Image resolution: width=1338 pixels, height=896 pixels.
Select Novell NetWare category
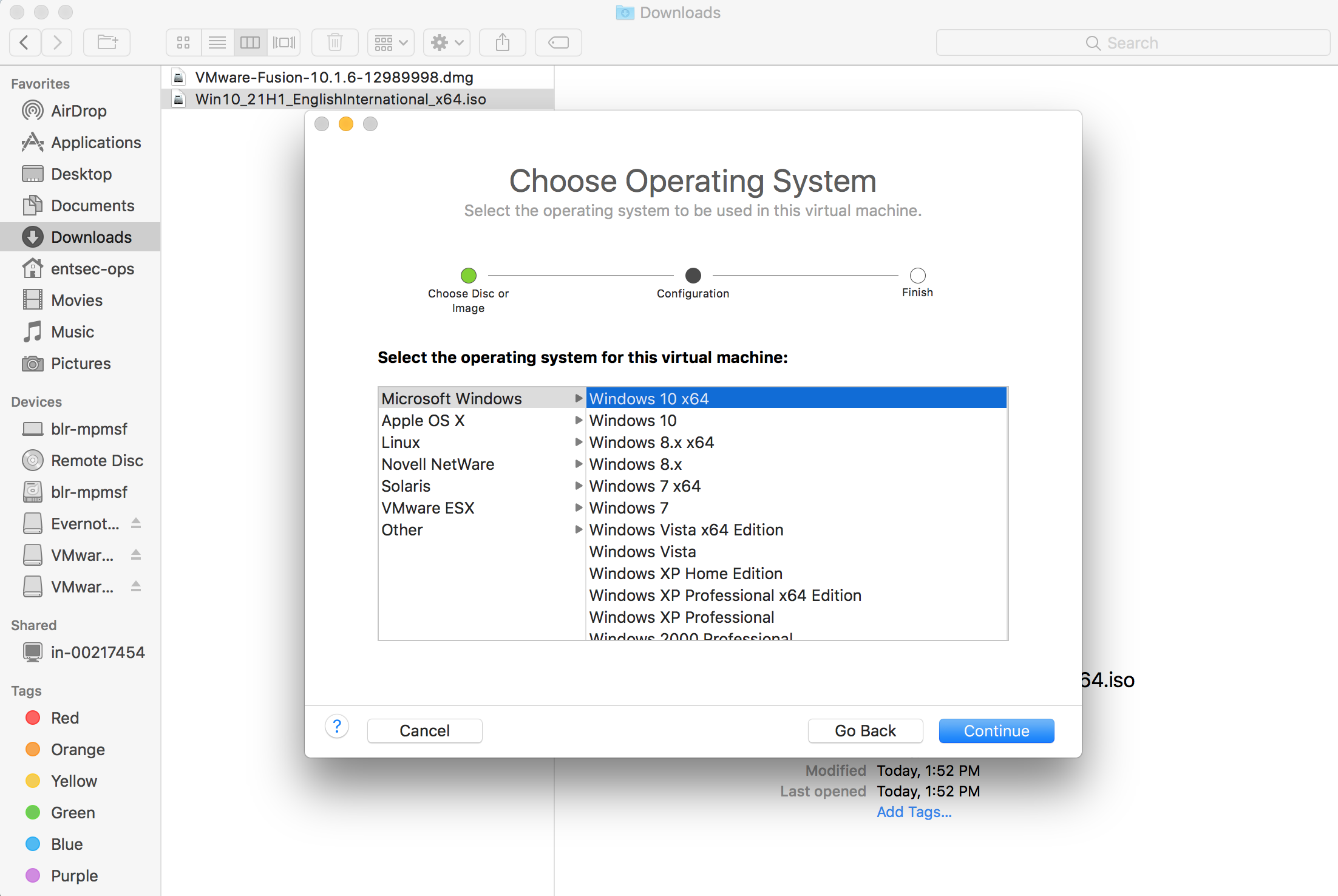tap(482, 464)
